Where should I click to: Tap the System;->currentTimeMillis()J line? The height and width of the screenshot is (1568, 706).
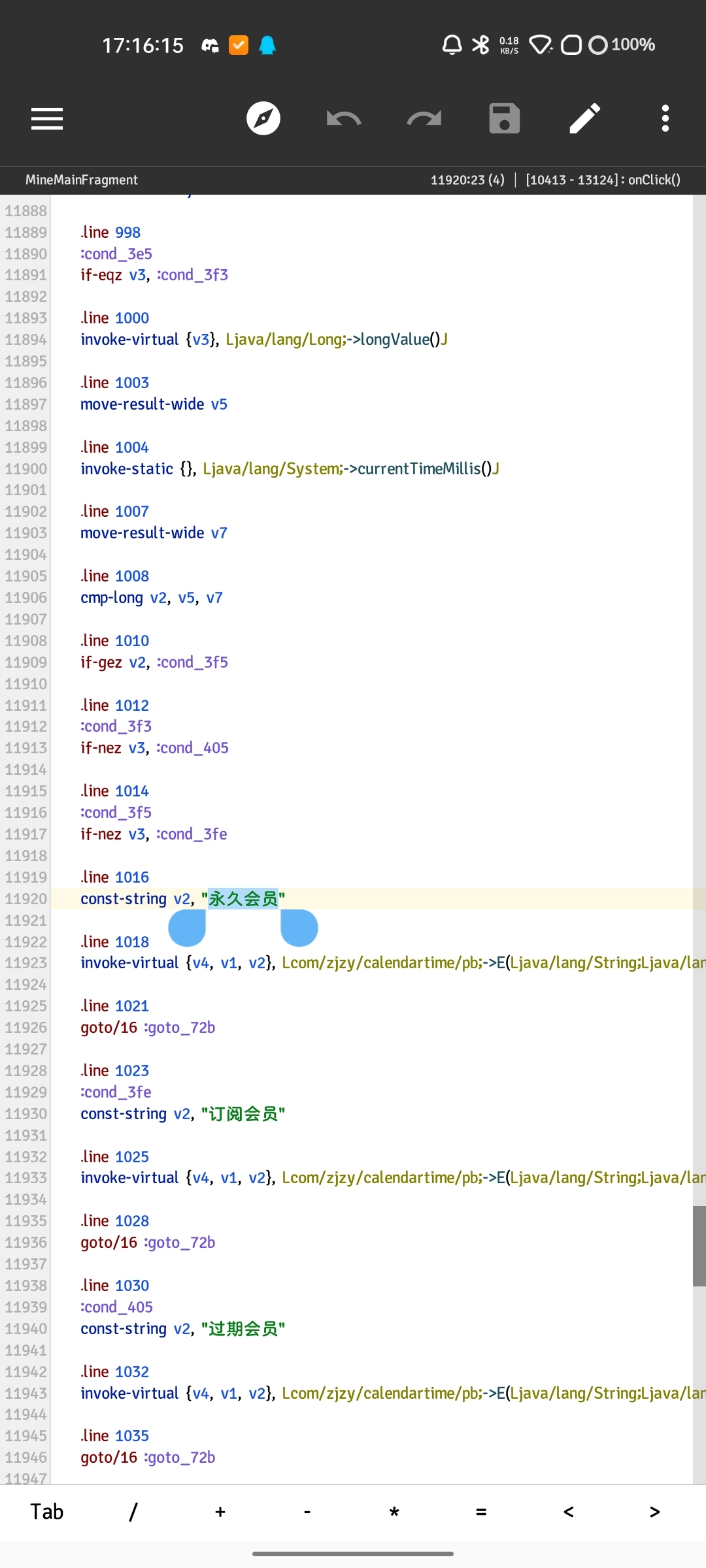290,469
